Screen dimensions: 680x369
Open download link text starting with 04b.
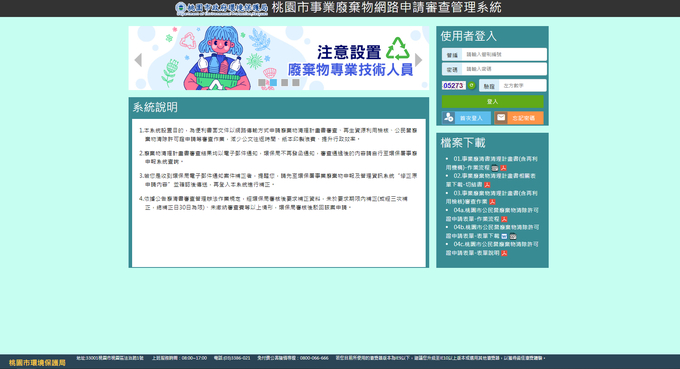[x=492, y=232]
